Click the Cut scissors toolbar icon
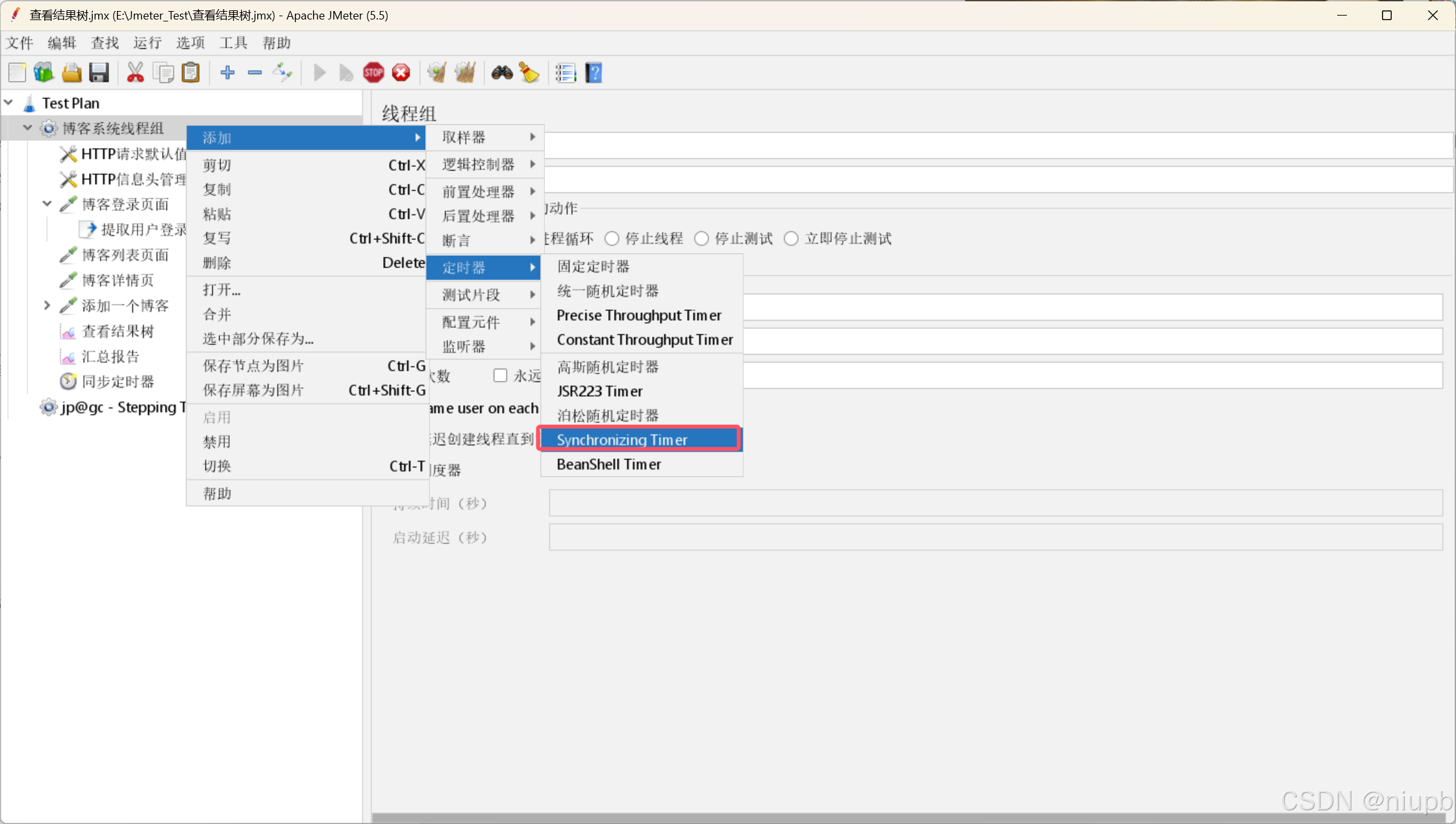 tap(135, 73)
